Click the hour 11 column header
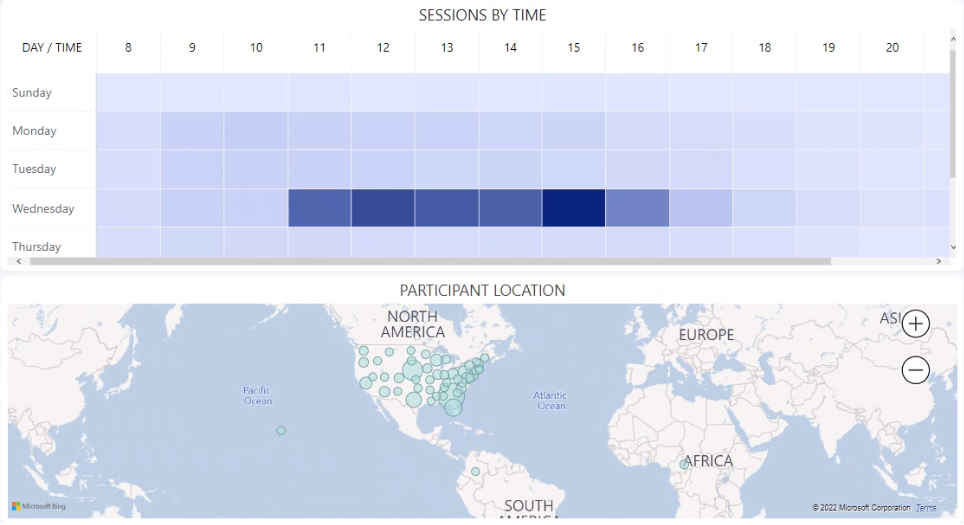The width and height of the screenshot is (964, 525). [320, 48]
